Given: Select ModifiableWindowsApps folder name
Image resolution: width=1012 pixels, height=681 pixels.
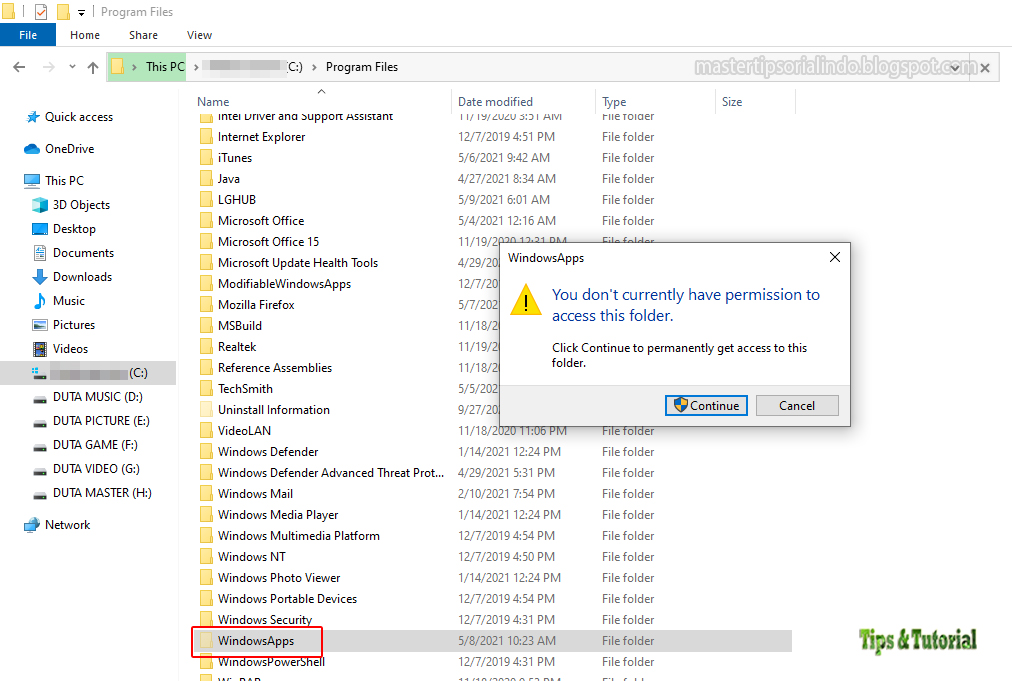Looking at the screenshot, I should (284, 283).
